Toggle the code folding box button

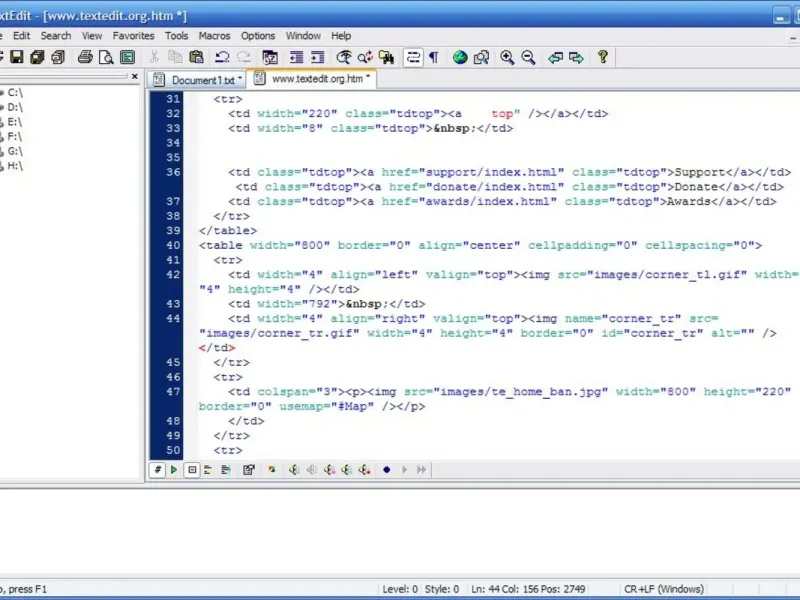click(192, 469)
